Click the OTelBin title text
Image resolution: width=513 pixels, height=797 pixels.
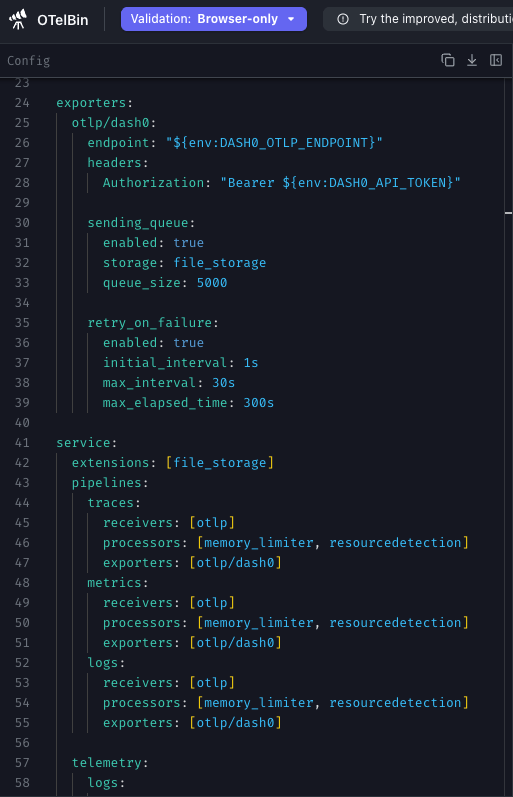(63, 20)
